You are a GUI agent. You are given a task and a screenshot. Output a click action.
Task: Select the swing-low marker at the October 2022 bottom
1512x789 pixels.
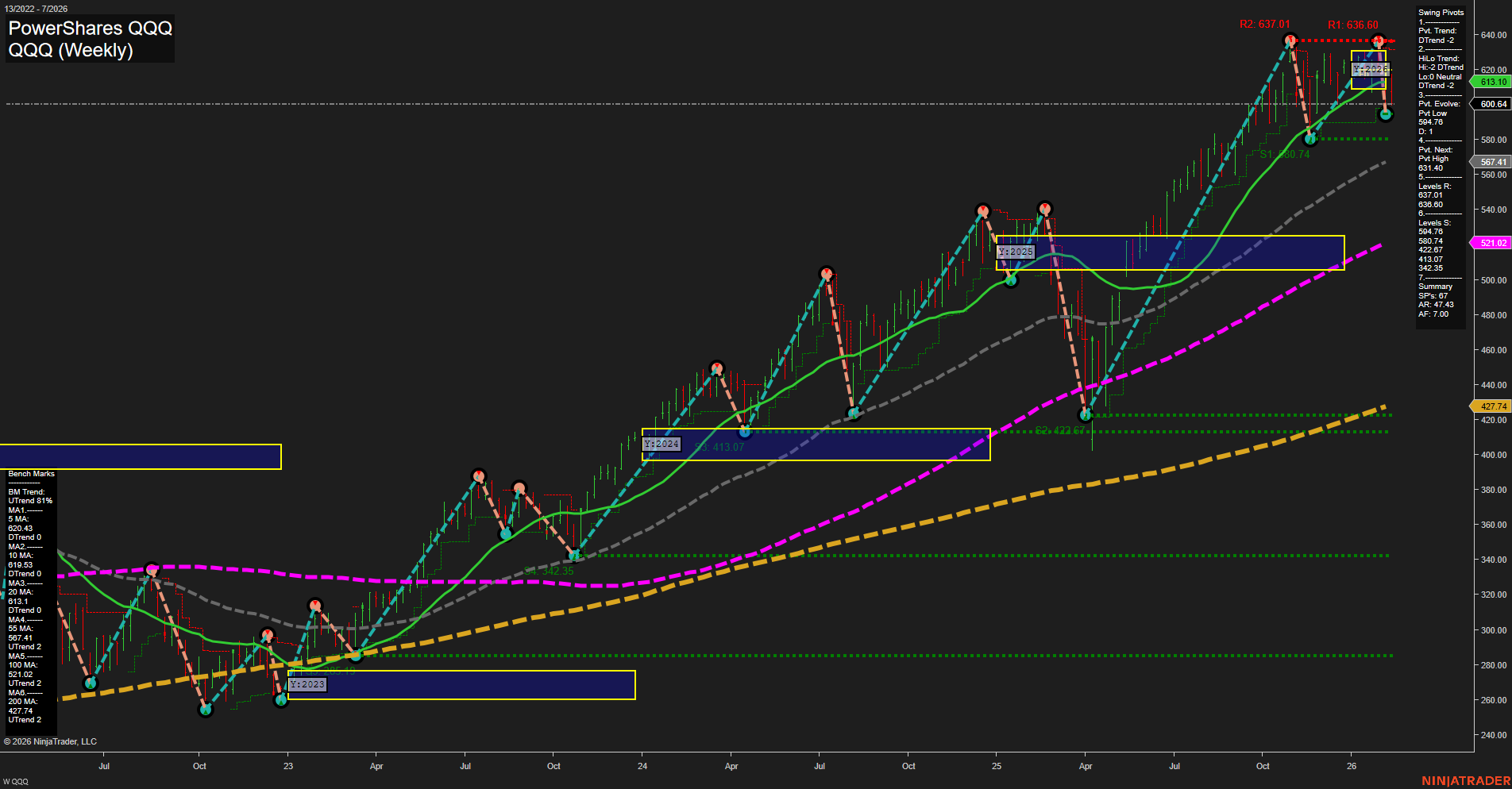tap(204, 710)
